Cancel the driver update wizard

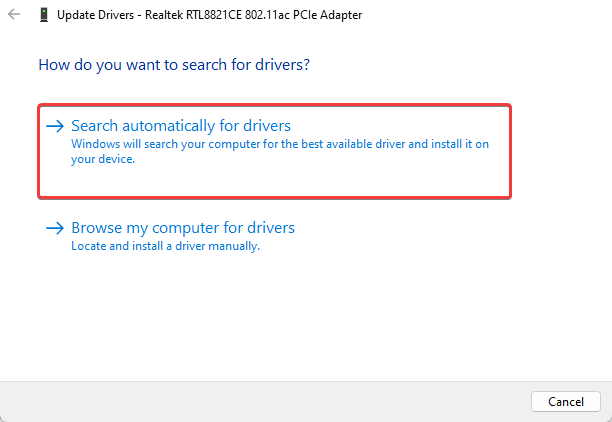click(x=566, y=401)
